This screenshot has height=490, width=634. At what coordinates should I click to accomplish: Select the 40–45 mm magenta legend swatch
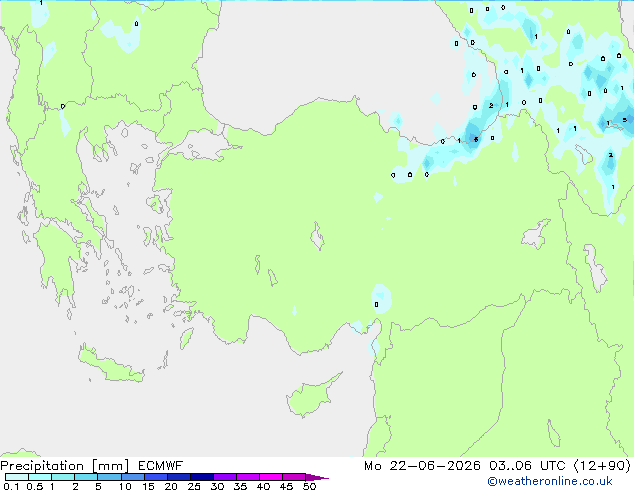tap(271, 477)
